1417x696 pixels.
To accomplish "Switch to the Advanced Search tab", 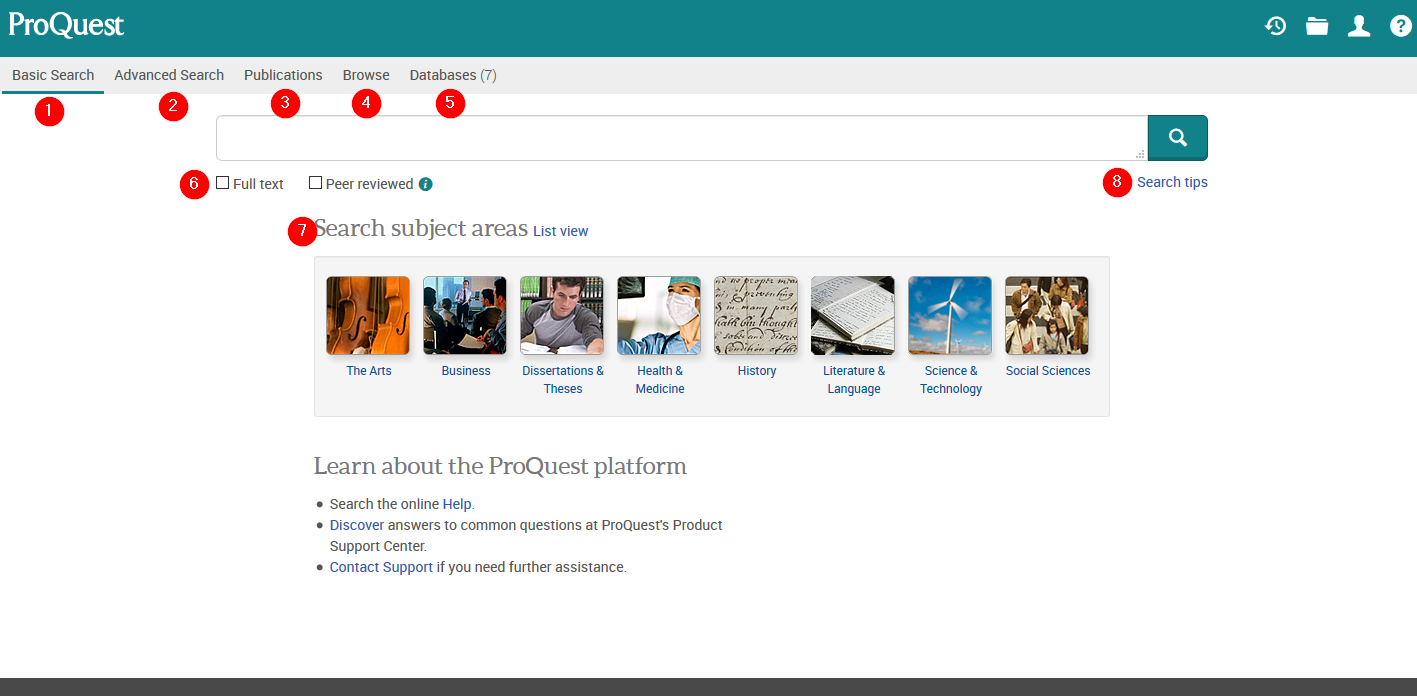I will tap(169, 75).
